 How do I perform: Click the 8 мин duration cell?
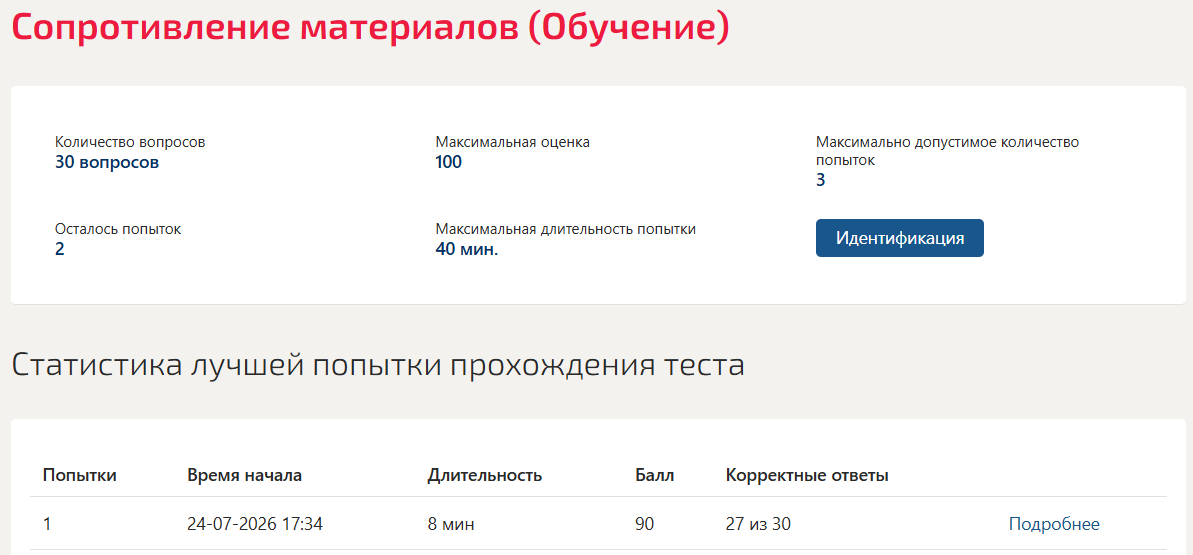tap(451, 524)
